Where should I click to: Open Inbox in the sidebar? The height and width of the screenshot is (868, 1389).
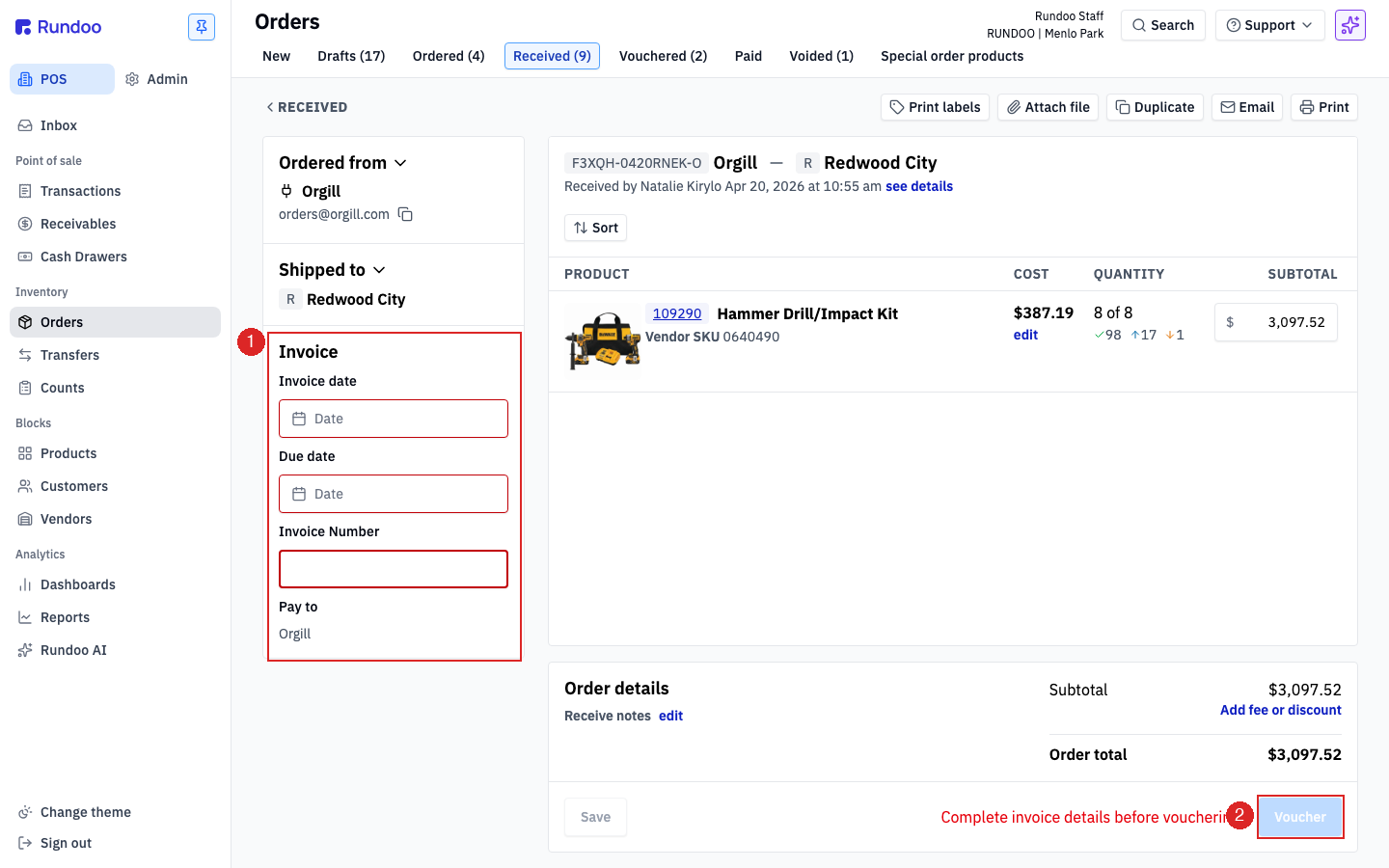pos(115,125)
